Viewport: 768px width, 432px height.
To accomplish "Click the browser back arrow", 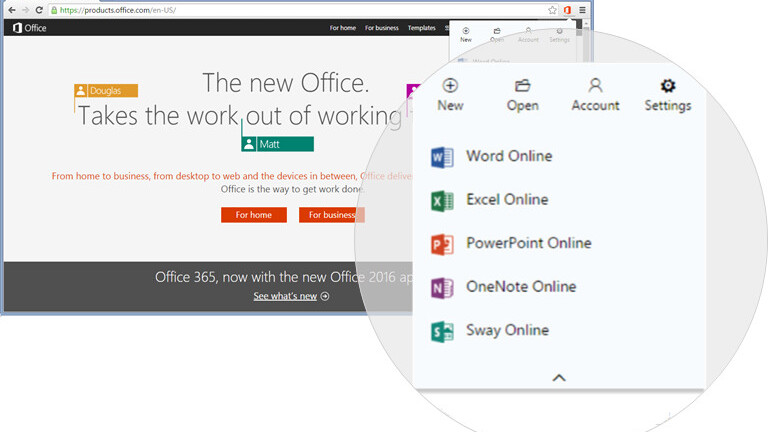I will (x=11, y=9).
